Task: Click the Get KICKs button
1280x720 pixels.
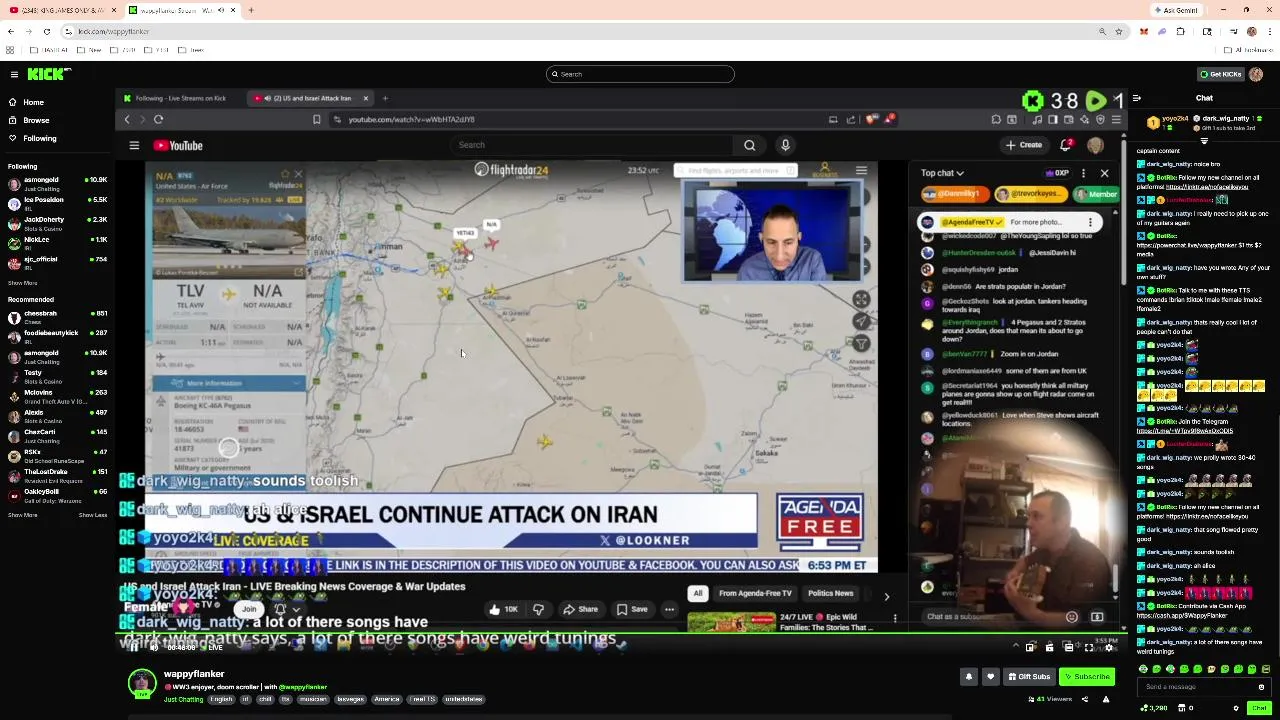Action: 1220,74
